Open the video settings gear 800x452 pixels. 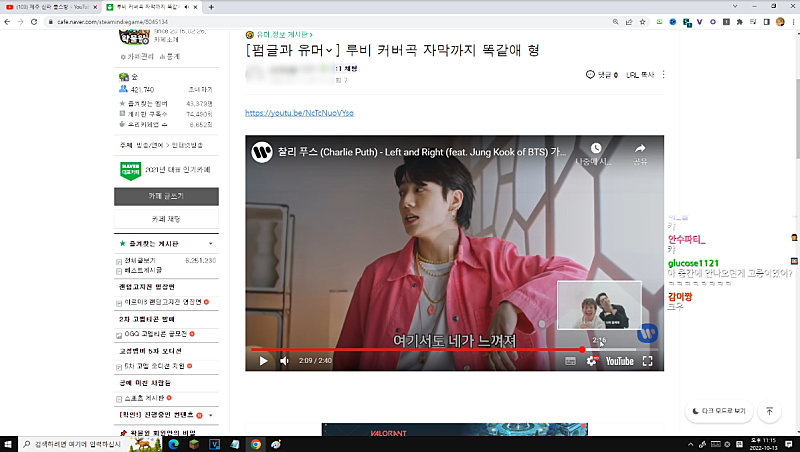pyautogui.click(x=591, y=361)
